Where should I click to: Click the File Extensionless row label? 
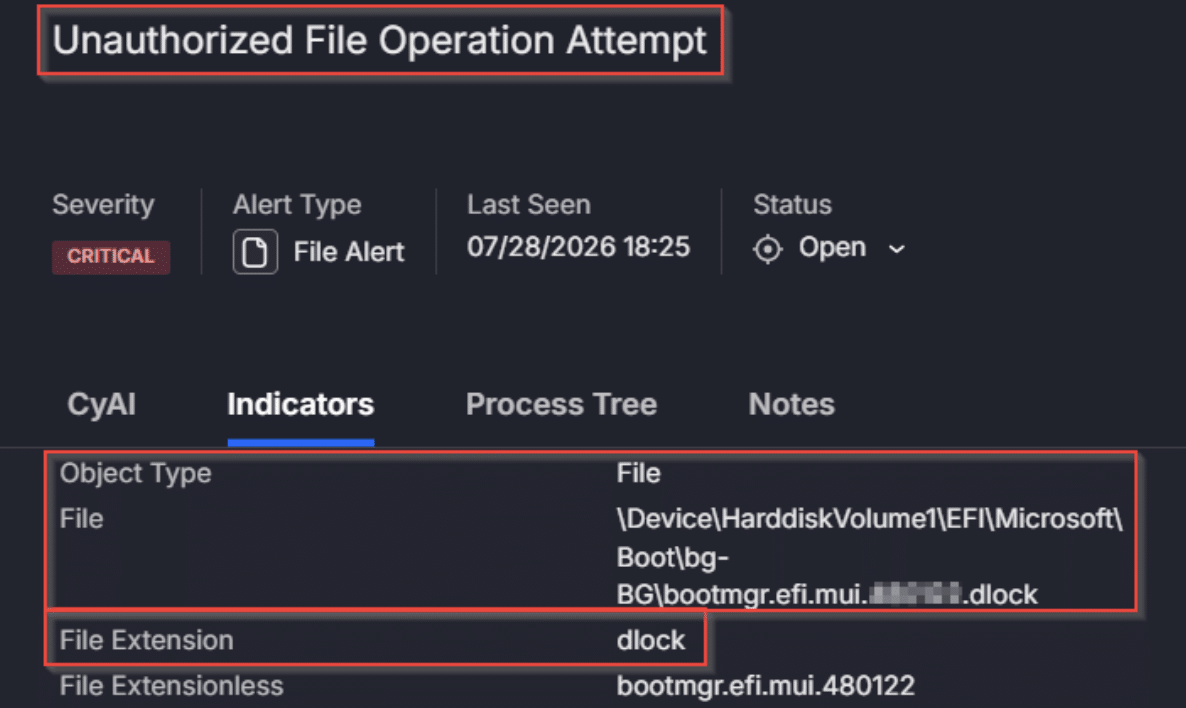point(172,686)
